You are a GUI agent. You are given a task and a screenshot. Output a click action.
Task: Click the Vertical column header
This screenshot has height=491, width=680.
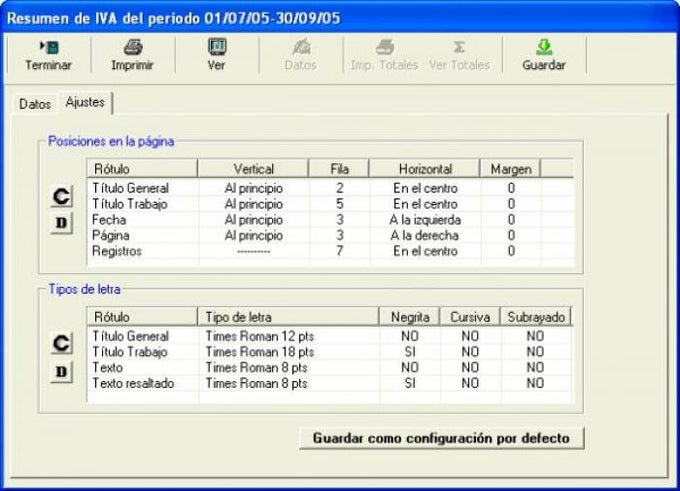coord(253,169)
